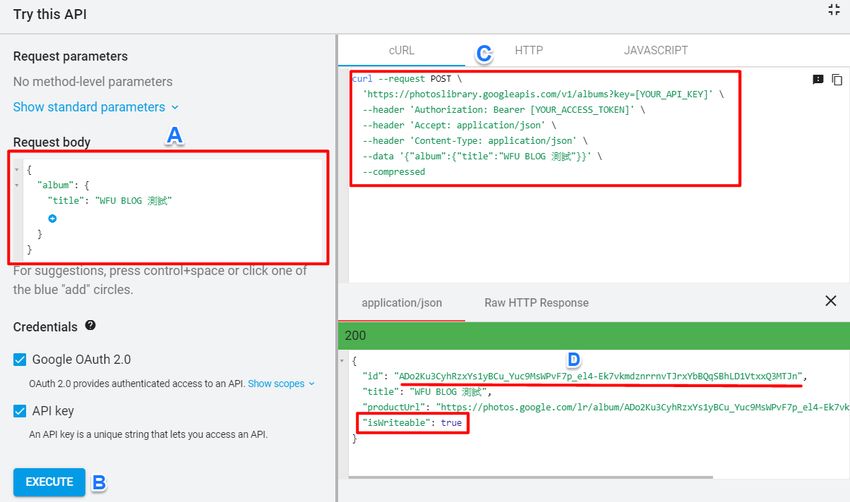Screen dimensions: 850x502
Task: Click the productUrl value in the response
Action: pos(643,407)
